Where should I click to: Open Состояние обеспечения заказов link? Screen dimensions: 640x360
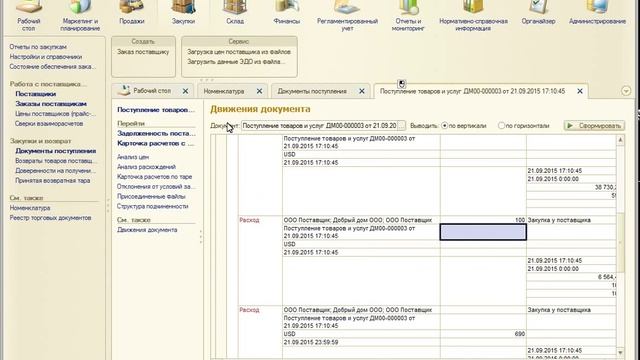[x=52, y=67]
